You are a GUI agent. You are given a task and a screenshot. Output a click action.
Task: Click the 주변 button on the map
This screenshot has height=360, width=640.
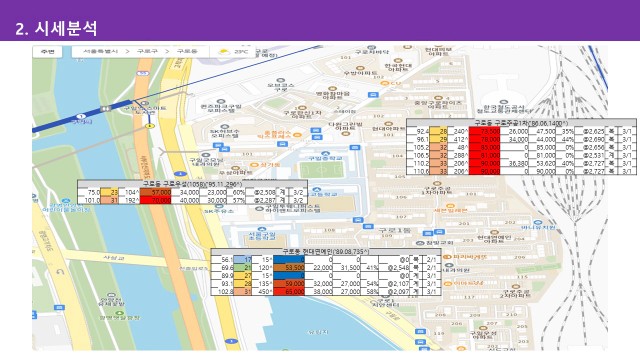click(47, 51)
